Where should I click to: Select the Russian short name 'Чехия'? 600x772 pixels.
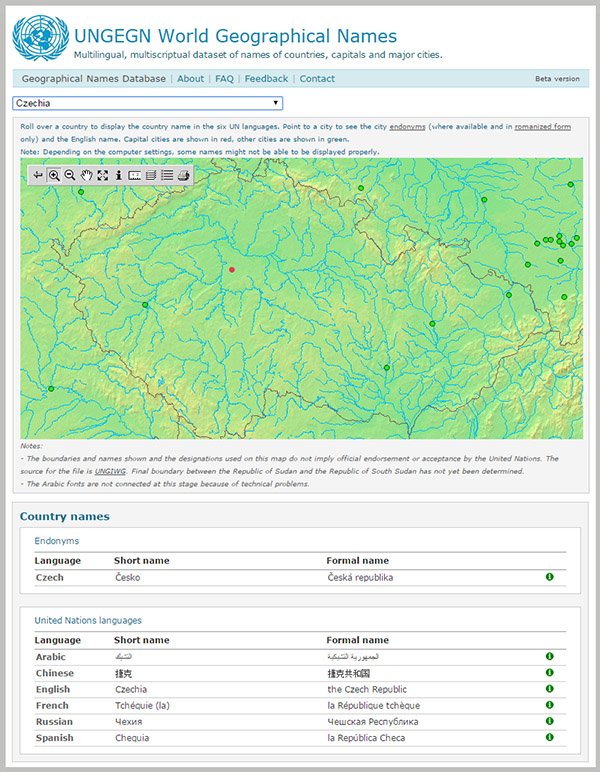click(128, 722)
